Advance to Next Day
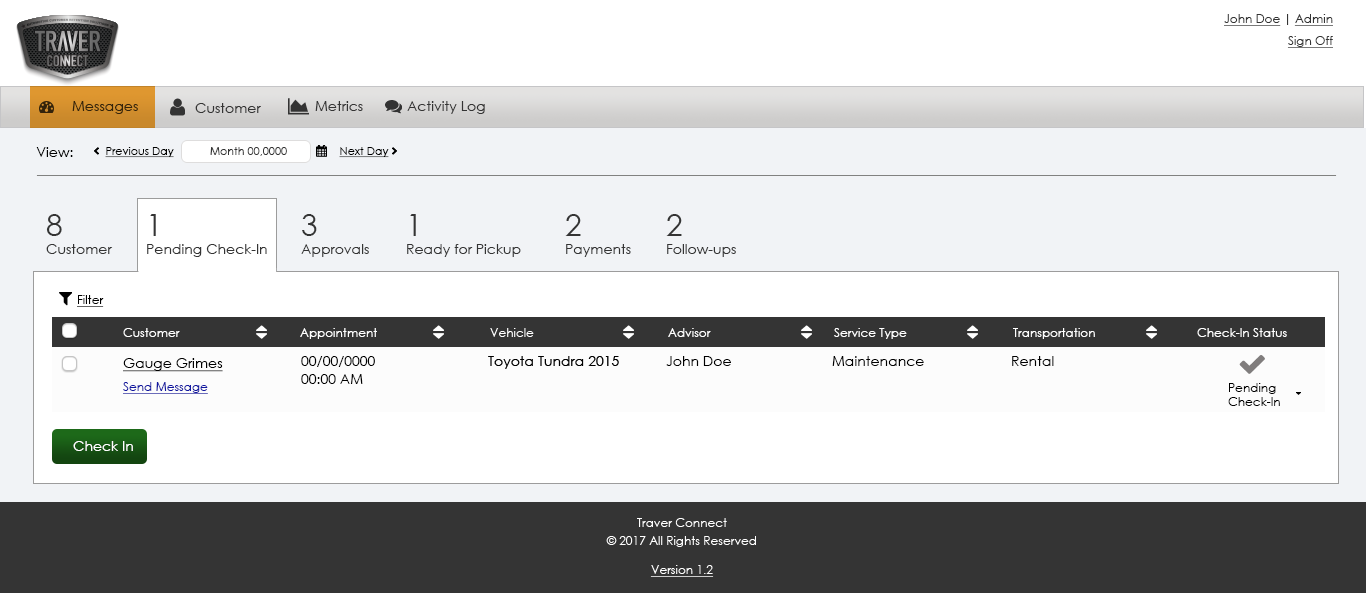 (364, 151)
